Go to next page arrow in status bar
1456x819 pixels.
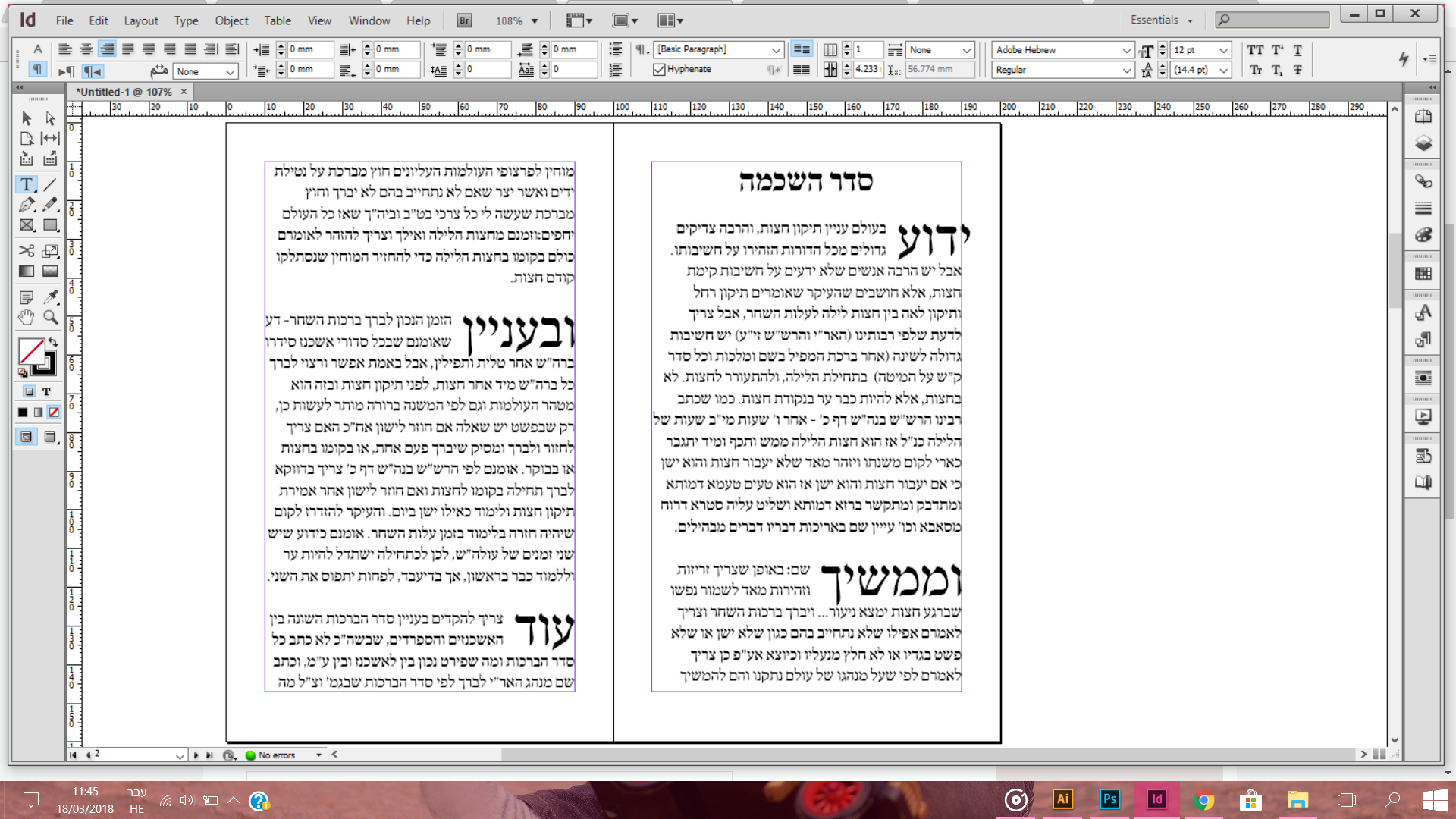[x=196, y=755]
